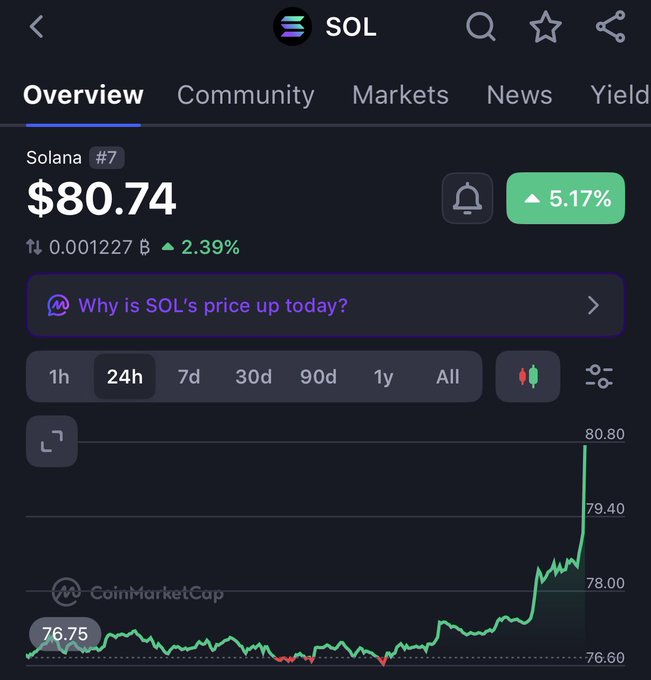Tap the 76.60 axis label

point(605,657)
